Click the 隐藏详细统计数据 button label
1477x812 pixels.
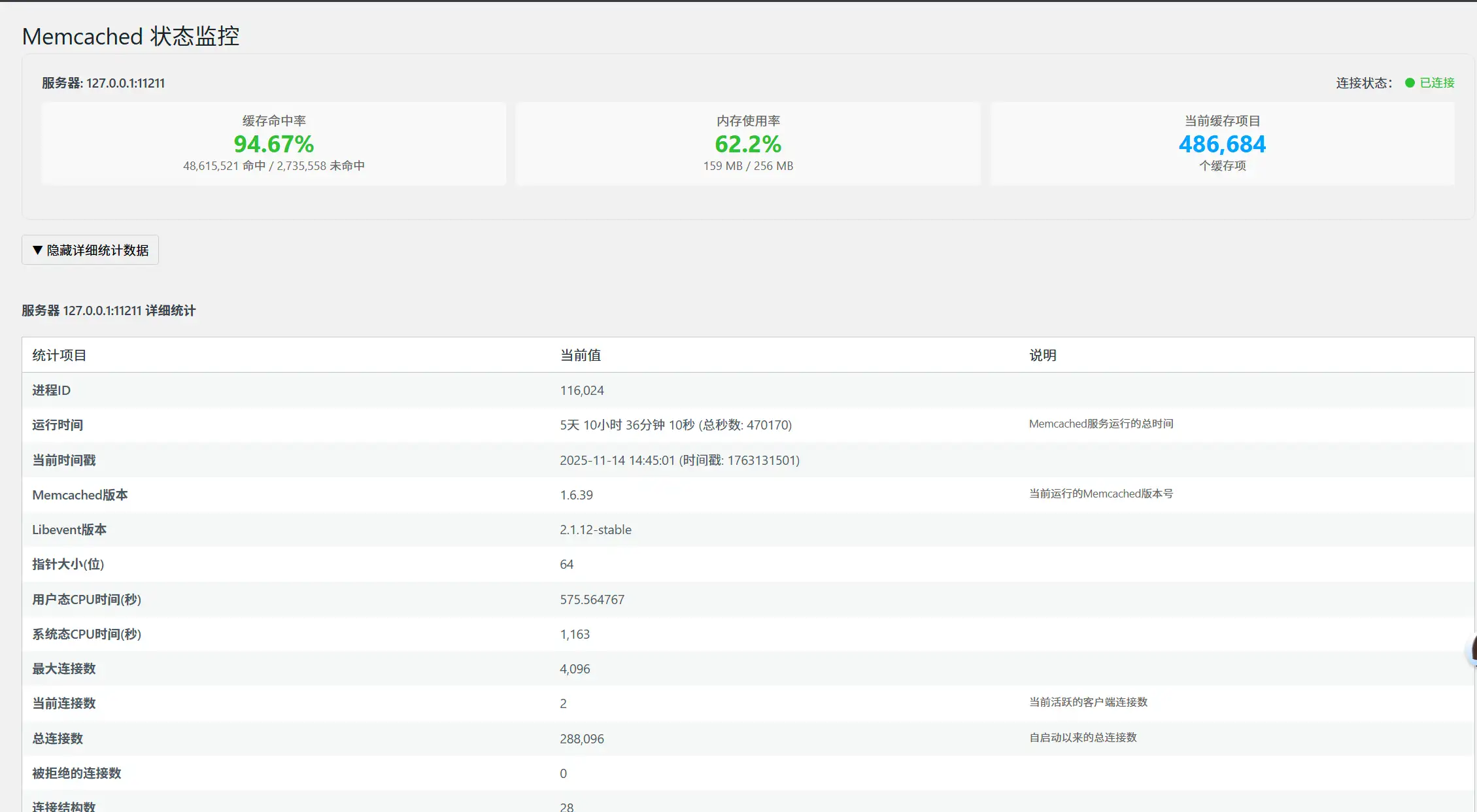tap(97, 250)
